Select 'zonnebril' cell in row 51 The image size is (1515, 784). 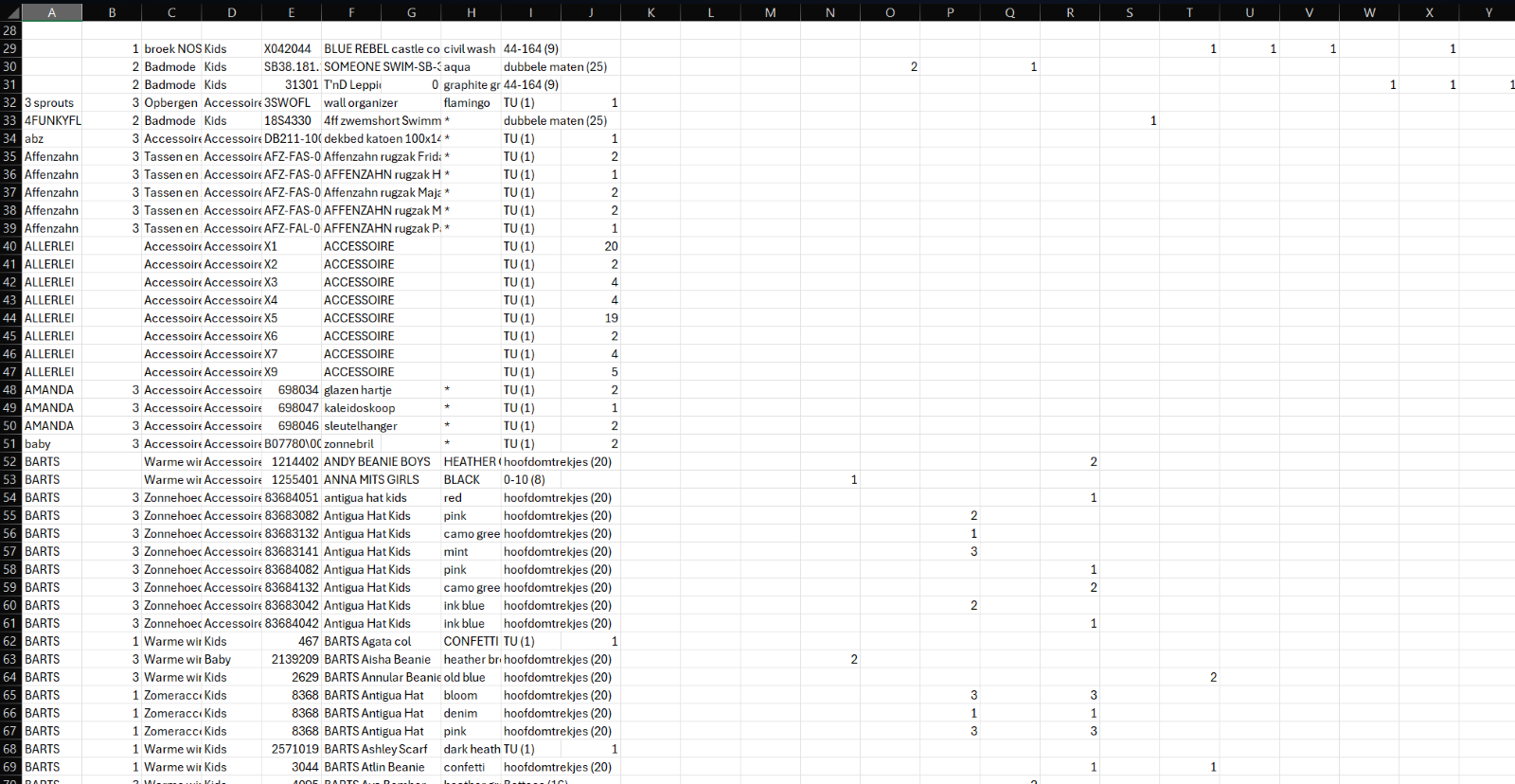click(381, 444)
